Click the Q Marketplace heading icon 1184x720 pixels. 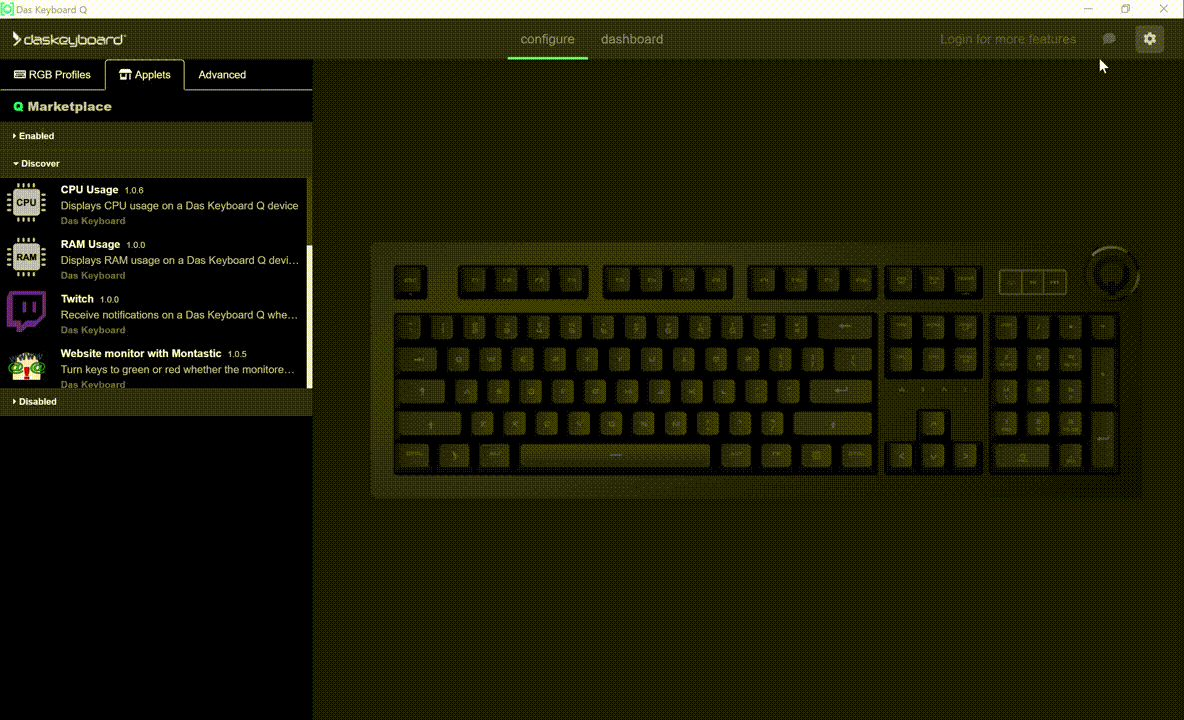click(x=18, y=107)
